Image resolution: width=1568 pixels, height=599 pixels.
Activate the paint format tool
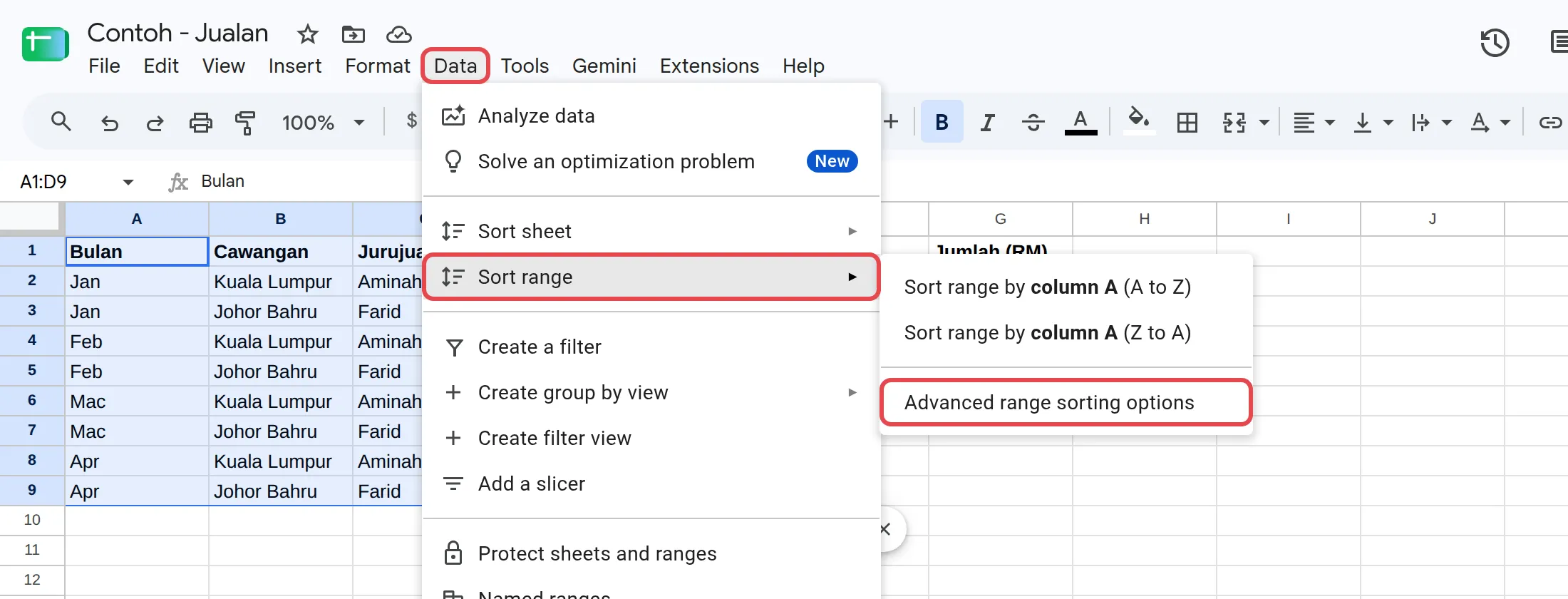245,123
